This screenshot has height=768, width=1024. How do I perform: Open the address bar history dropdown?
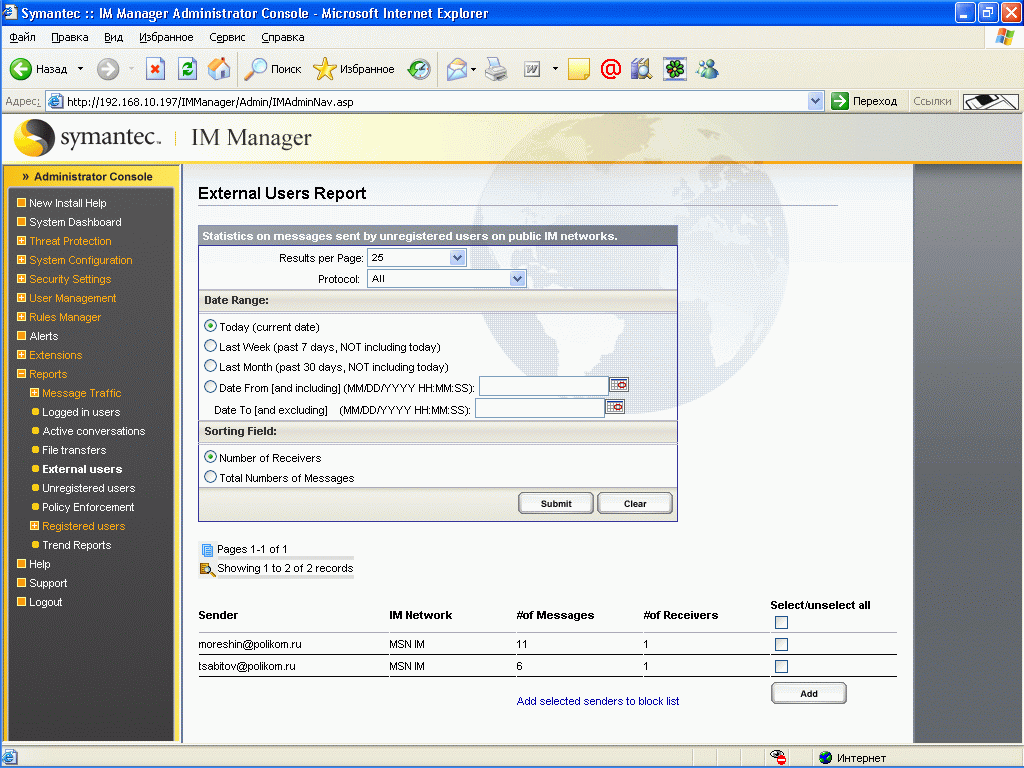pos(815,101)
